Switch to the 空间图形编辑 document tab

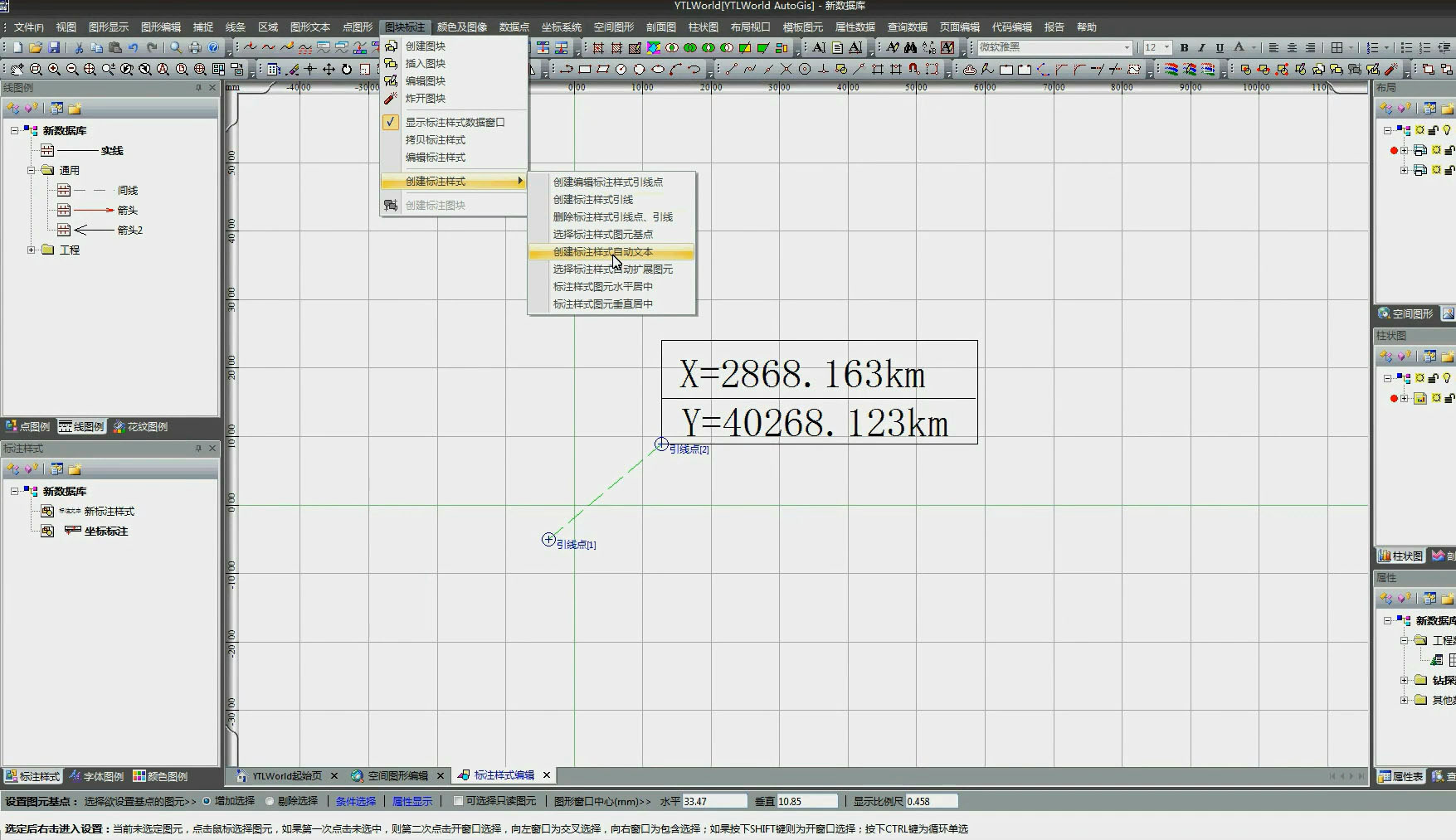tap(397, 776)
